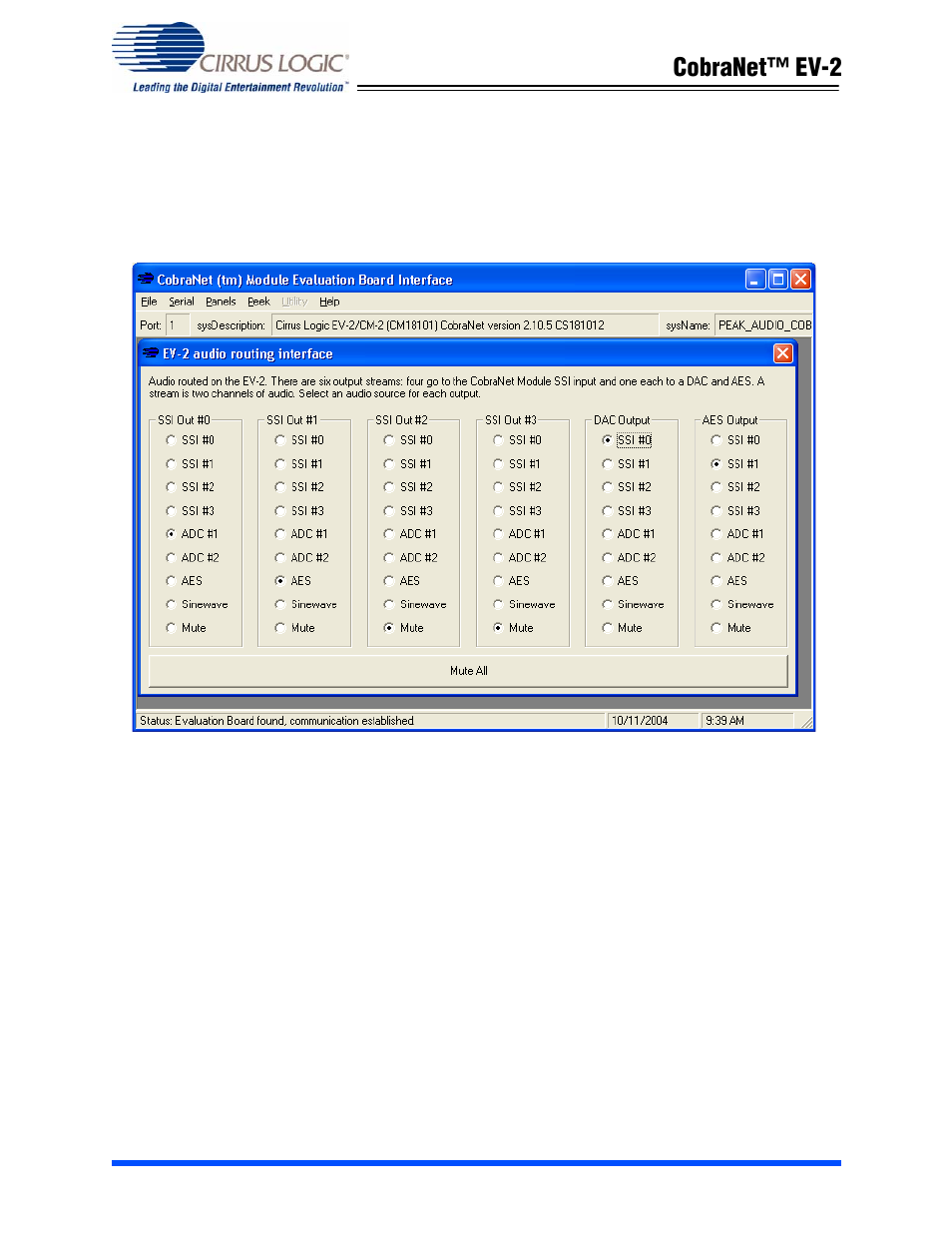The height and width of the screenshot is (1233, 952).
Task: Select SSI #0 for SSI Out #1
Action: (x=280, y=440)
